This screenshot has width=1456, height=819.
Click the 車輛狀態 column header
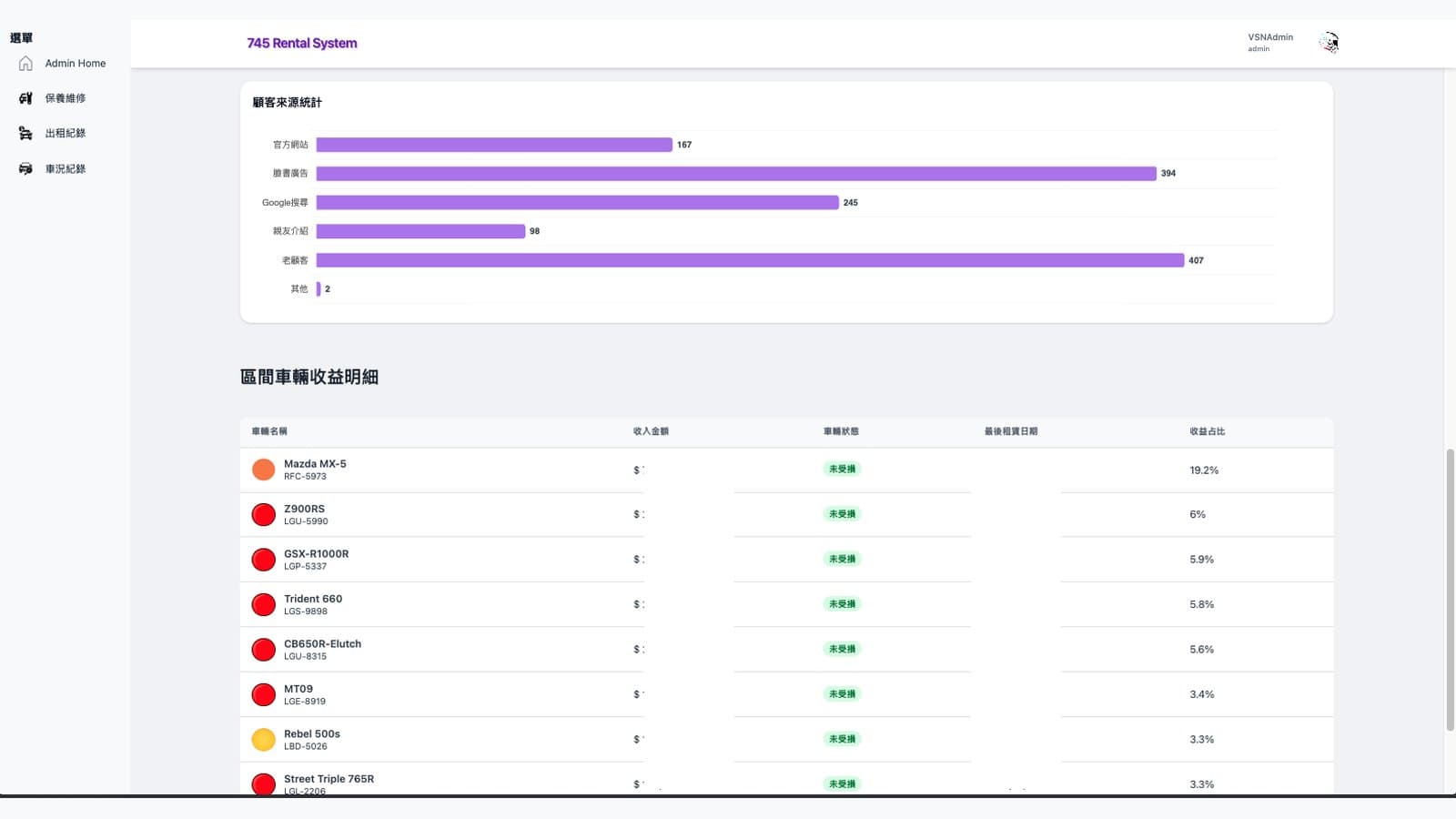(841, 431)
